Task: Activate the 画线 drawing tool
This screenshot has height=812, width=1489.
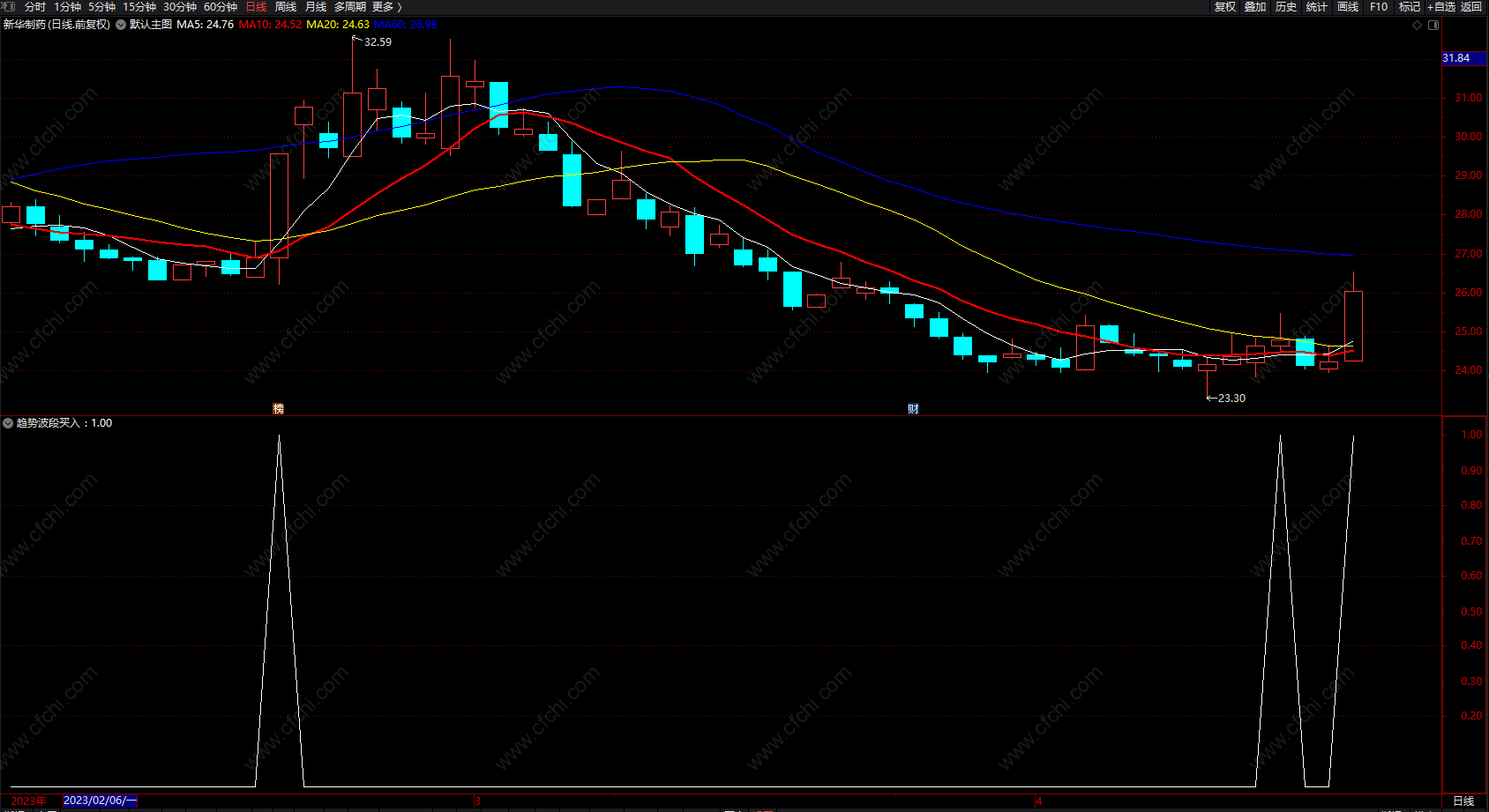Action: click(1348, 7)
